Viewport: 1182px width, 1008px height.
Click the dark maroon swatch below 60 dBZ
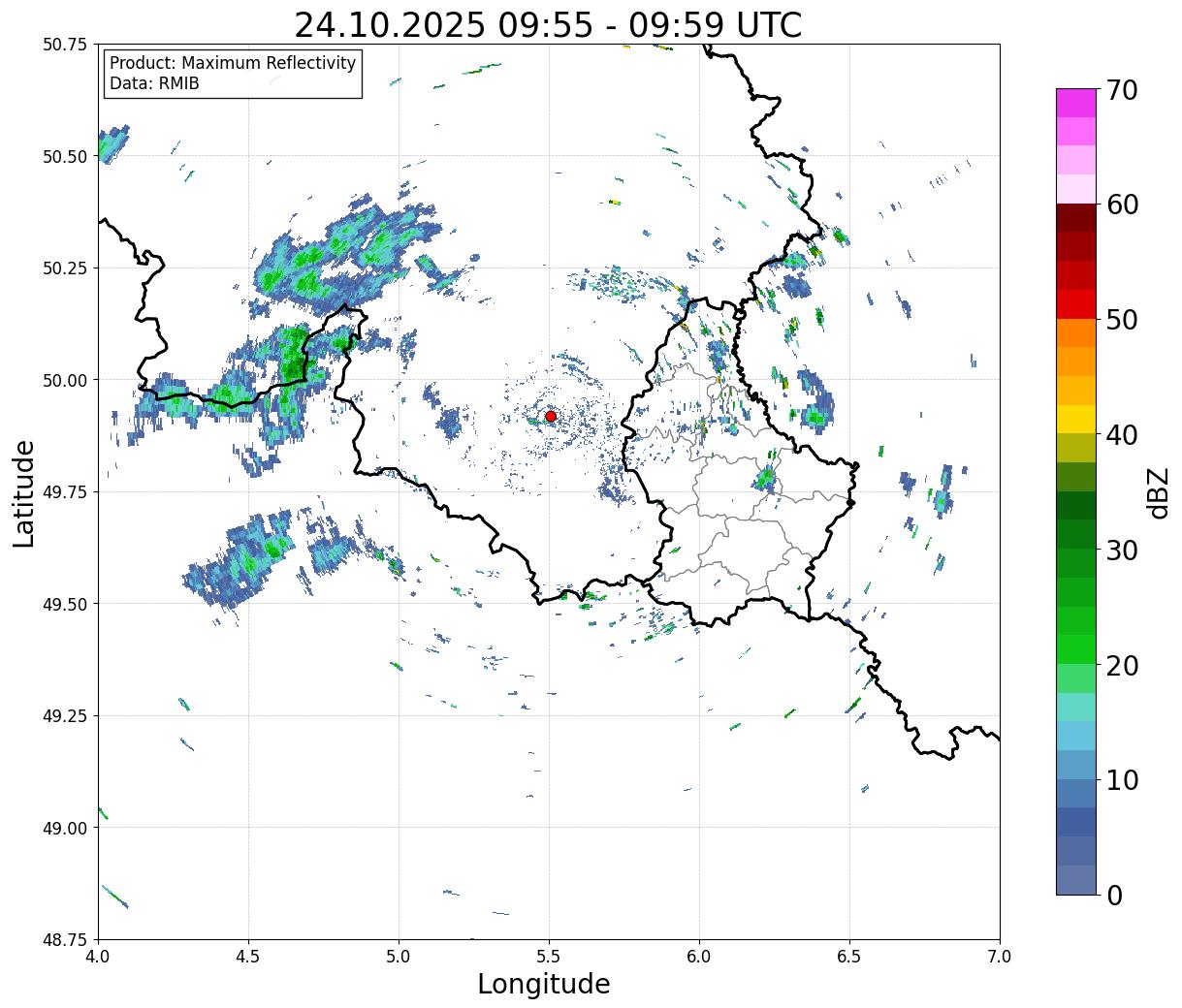pyautogui.click(x=1076, y=218)
